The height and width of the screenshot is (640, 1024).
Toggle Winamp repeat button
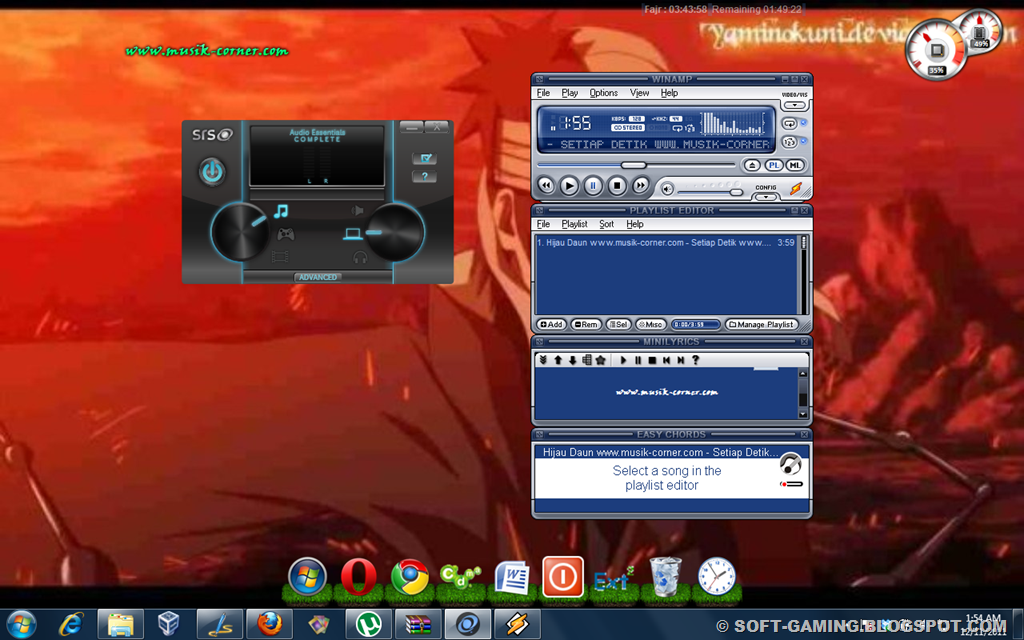point(789,123)
